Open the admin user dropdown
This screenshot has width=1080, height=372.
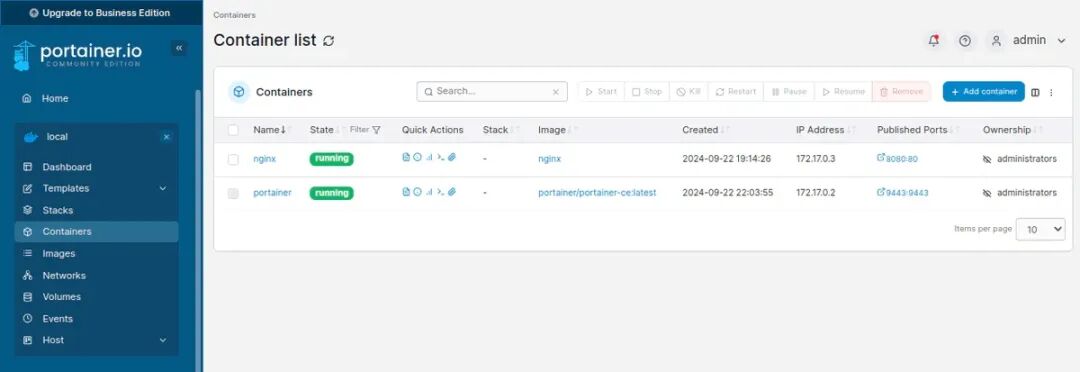[x=1039, y=41]
